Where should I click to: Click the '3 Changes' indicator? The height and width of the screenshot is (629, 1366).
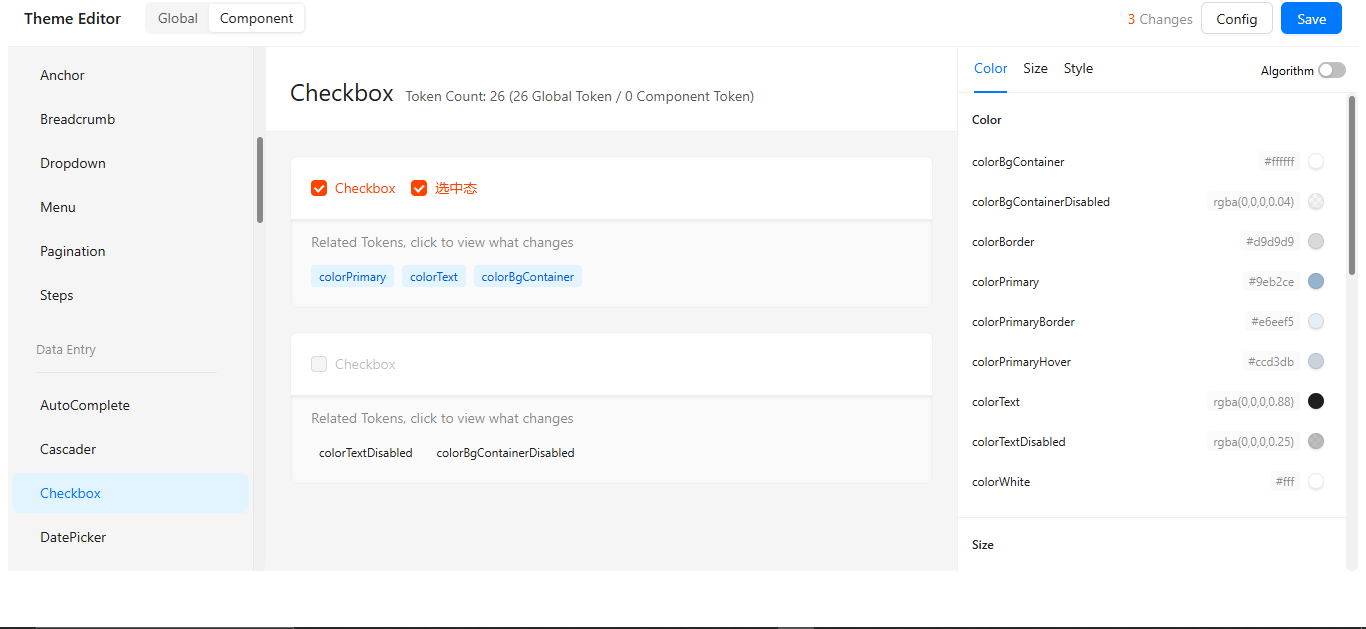[1160, 19]
